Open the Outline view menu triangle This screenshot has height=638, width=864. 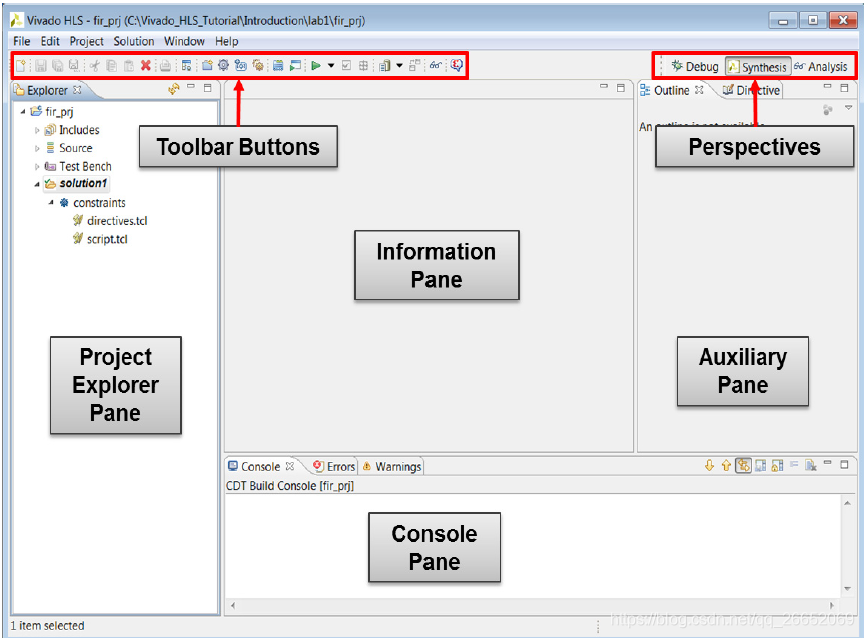[849, 108]
